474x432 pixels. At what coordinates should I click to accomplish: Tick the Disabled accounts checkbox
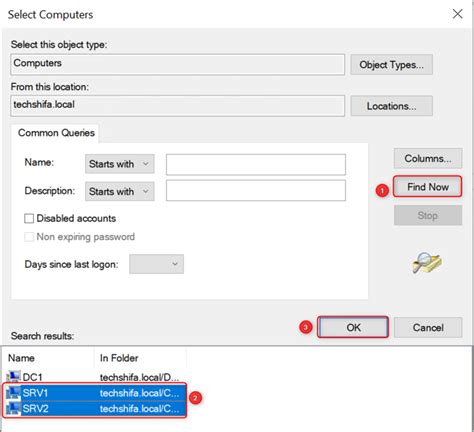pyautogui.click(x=29, y=218)
